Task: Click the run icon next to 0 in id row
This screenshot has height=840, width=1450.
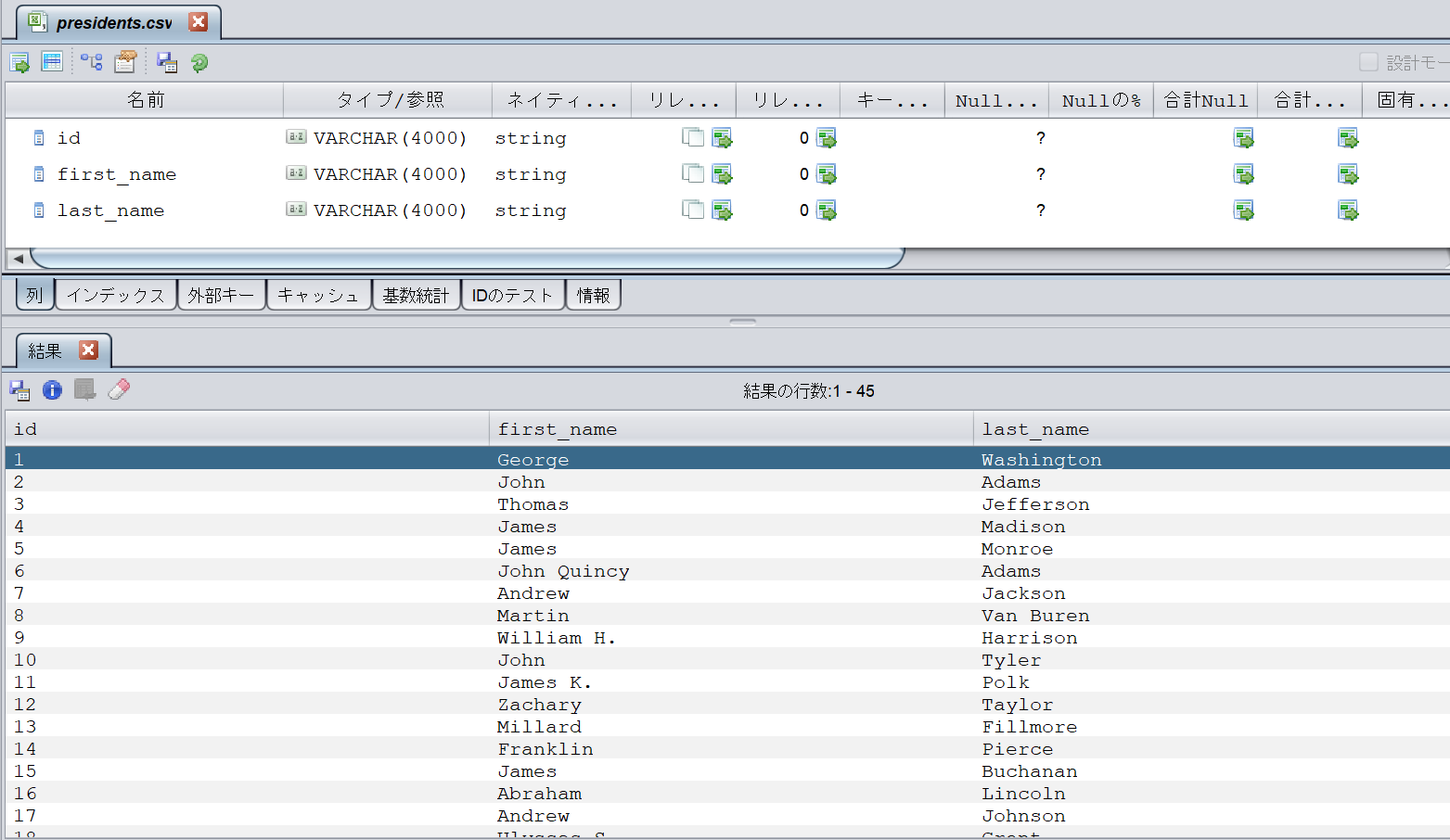Action: tap(827, 137)
